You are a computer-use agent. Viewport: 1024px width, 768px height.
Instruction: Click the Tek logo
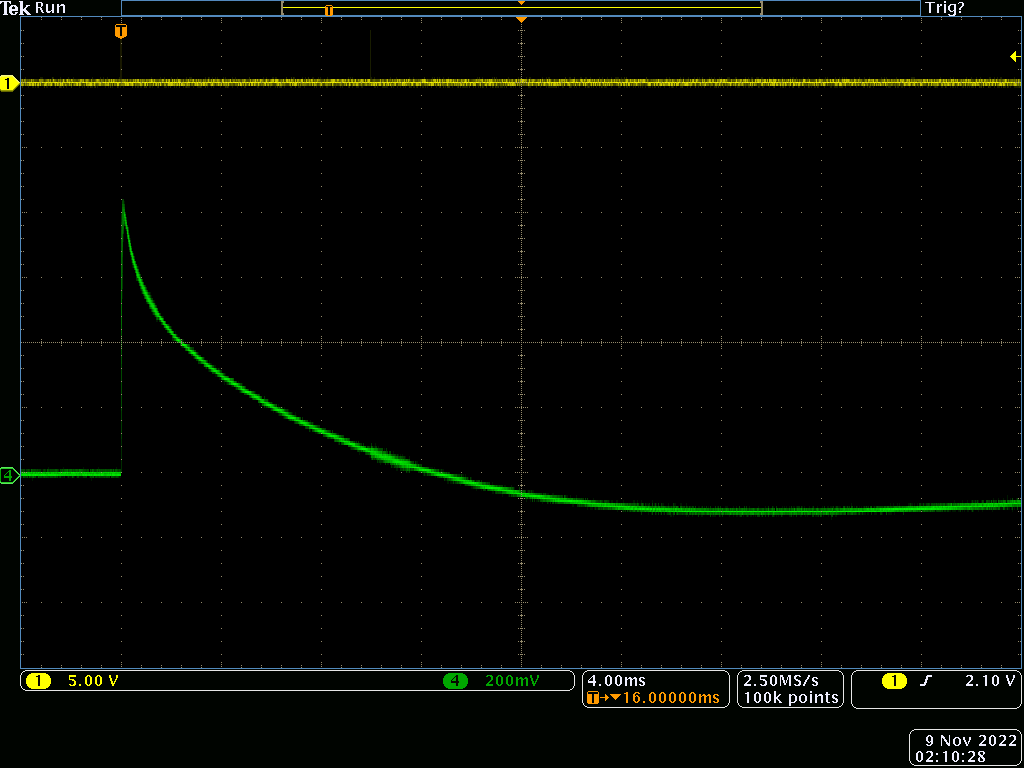click(x=15, y=8)
